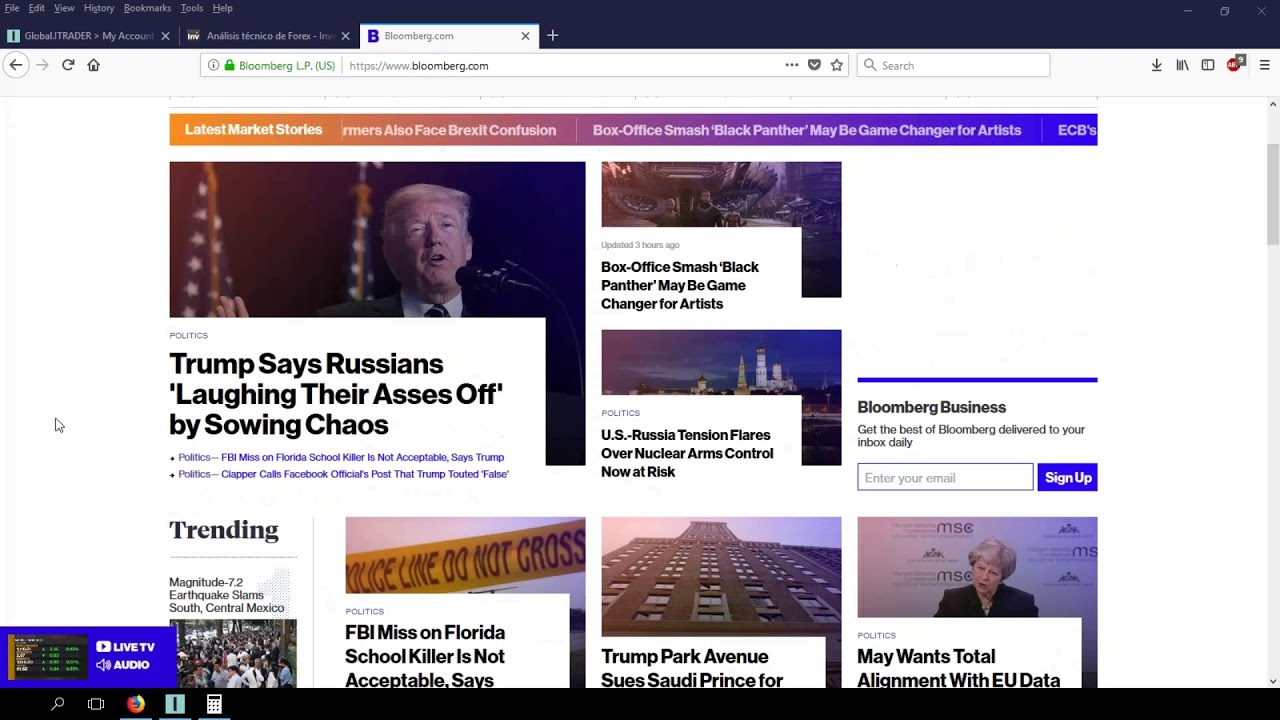Open page actions three-dot menu
1280x720 pixels.
tap(792, 65)
